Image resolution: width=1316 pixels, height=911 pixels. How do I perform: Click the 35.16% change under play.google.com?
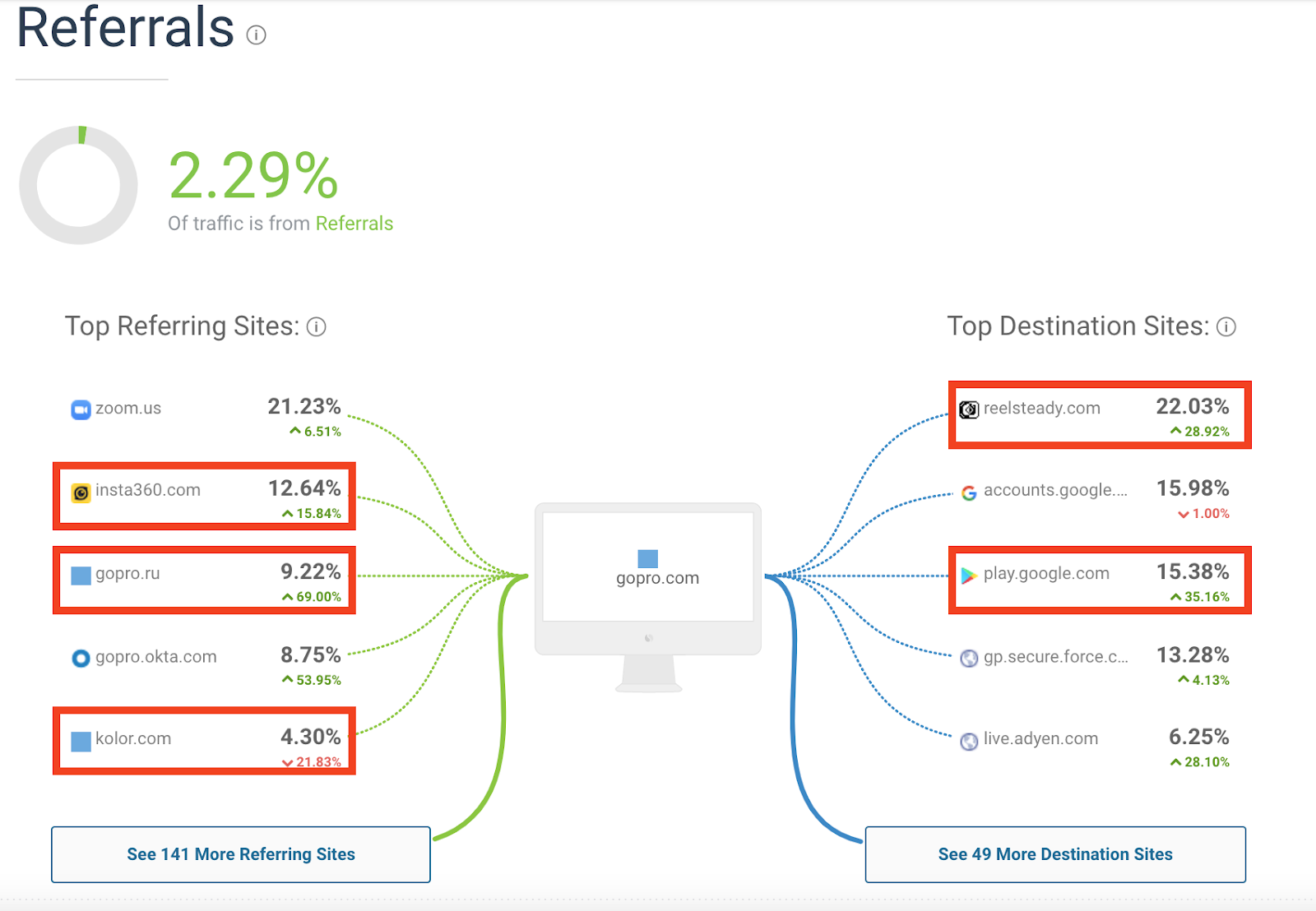1199,597
